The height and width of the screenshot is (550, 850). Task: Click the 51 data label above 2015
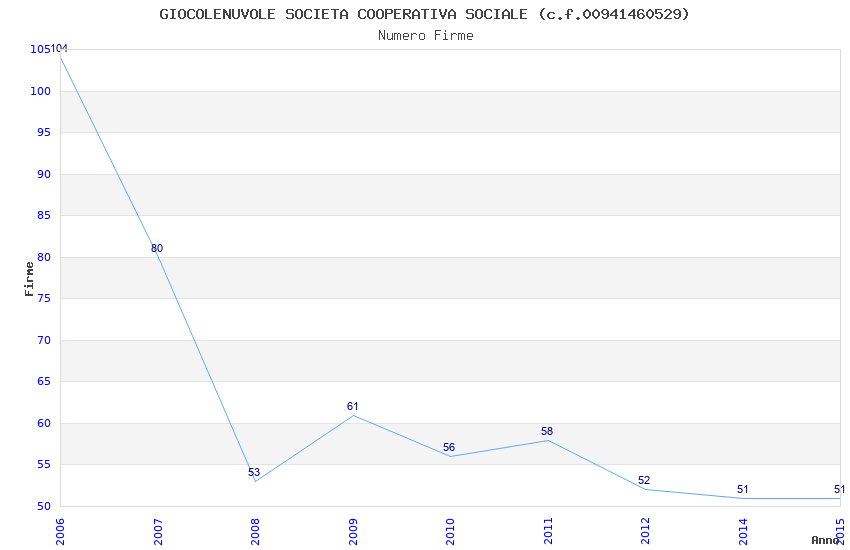[x=839, y=489]
